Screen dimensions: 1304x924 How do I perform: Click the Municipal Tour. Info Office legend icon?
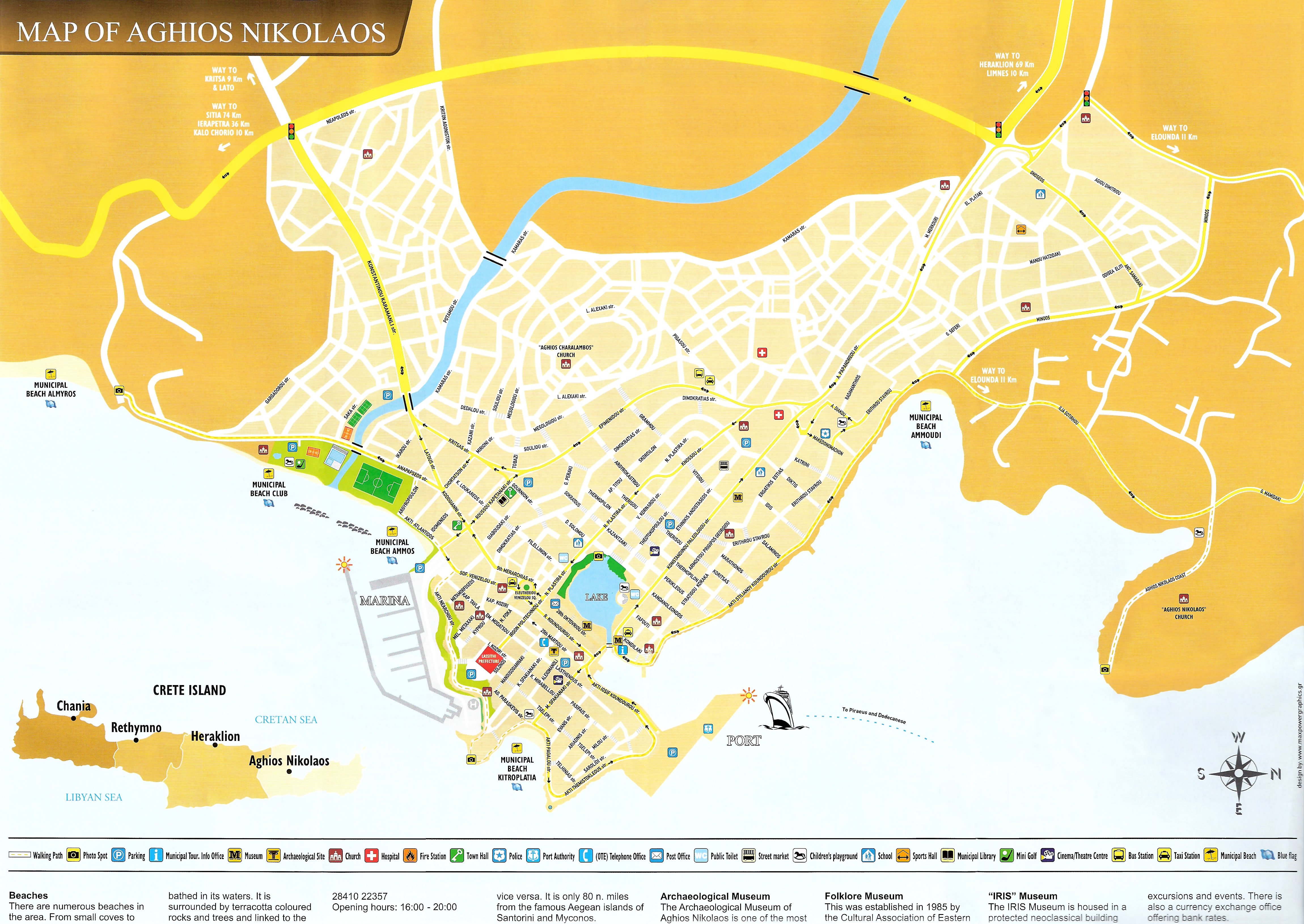pos(156,855)
